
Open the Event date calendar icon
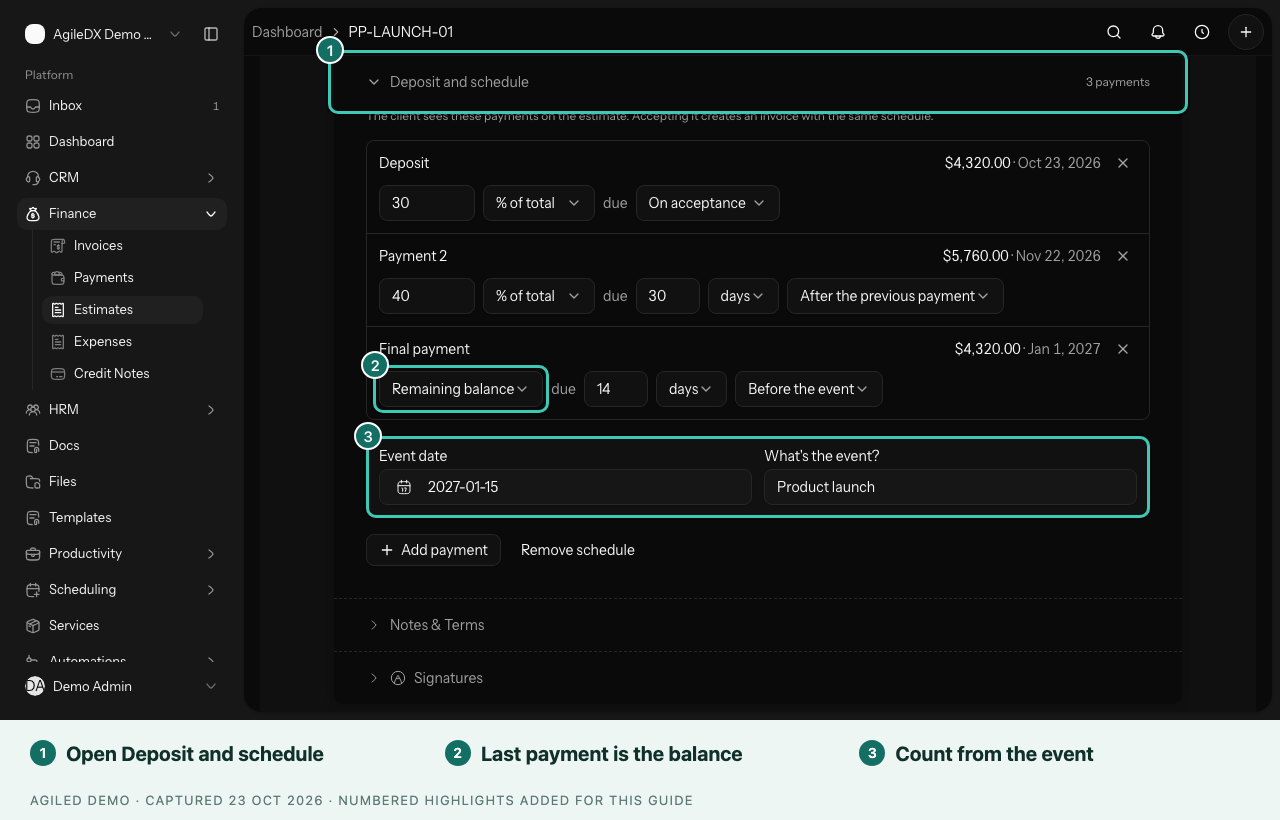pos(404,487)
